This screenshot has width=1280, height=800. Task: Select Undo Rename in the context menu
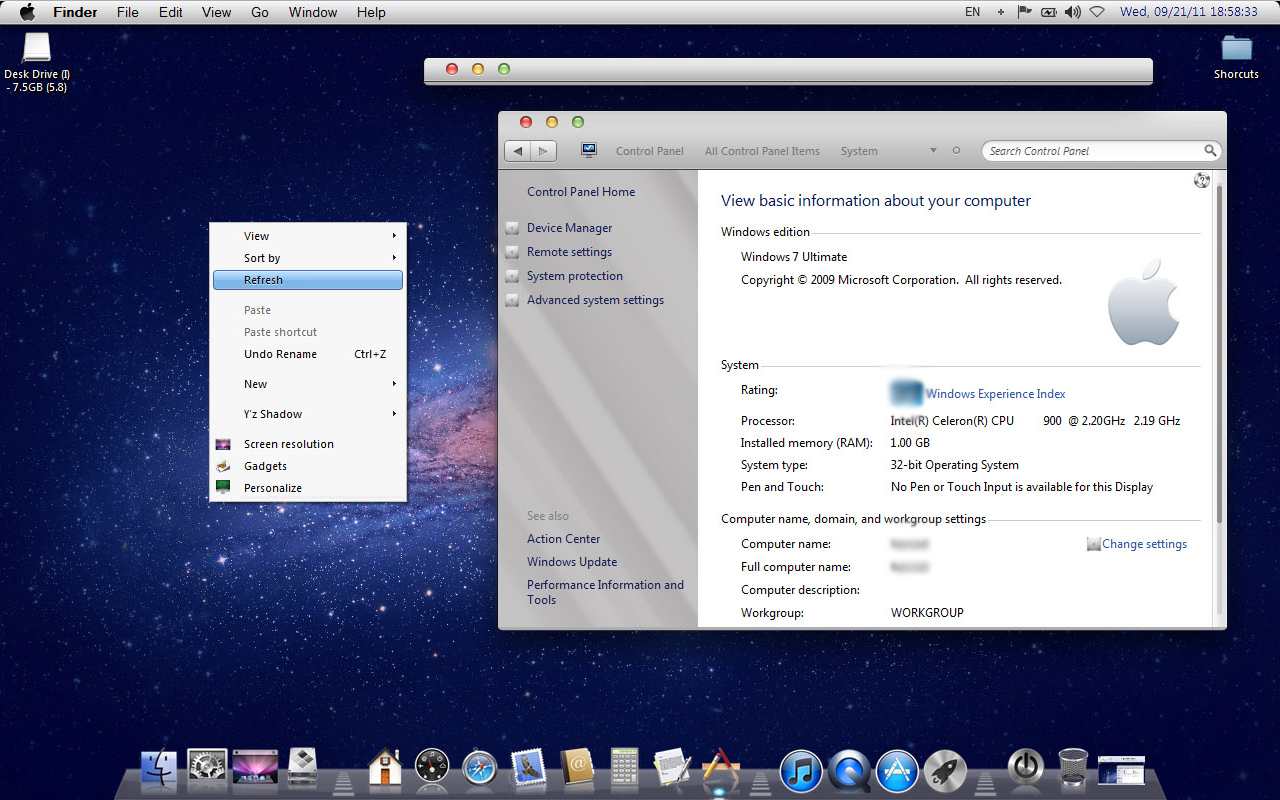point(308,354)
